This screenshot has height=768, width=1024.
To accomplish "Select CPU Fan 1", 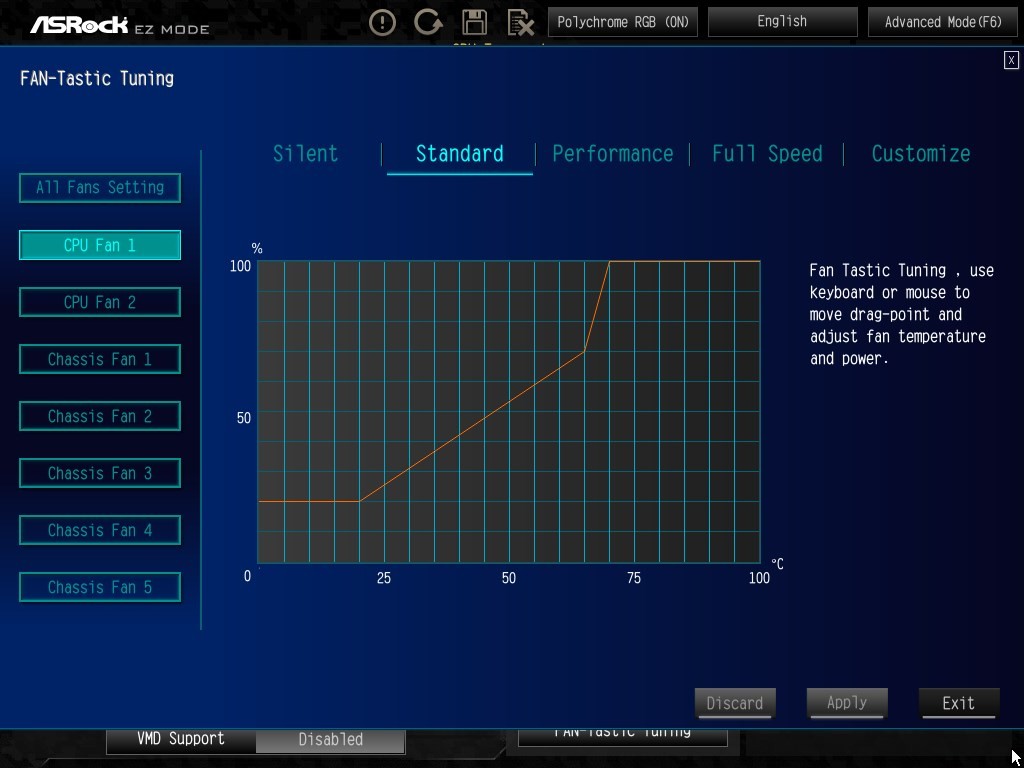I will (100, 245).
